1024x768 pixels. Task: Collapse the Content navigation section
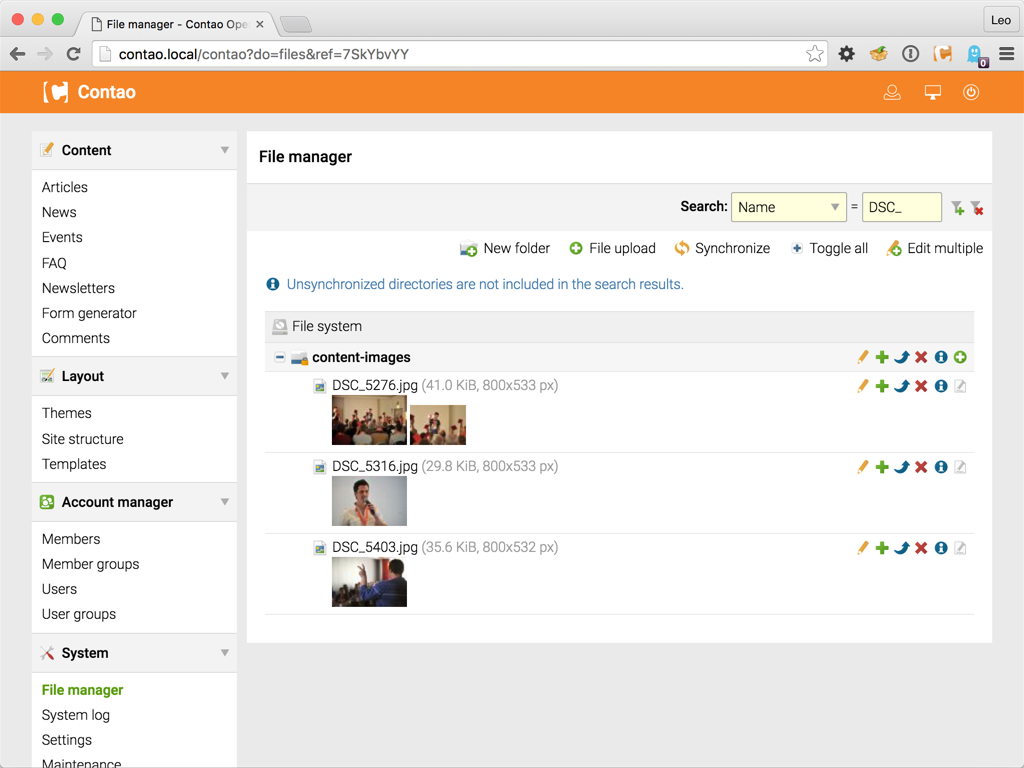(225, 150)
